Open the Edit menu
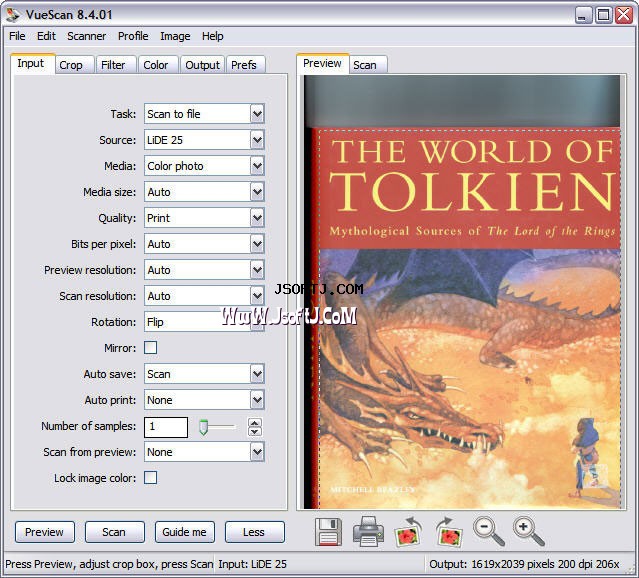 tap(46, 36)
